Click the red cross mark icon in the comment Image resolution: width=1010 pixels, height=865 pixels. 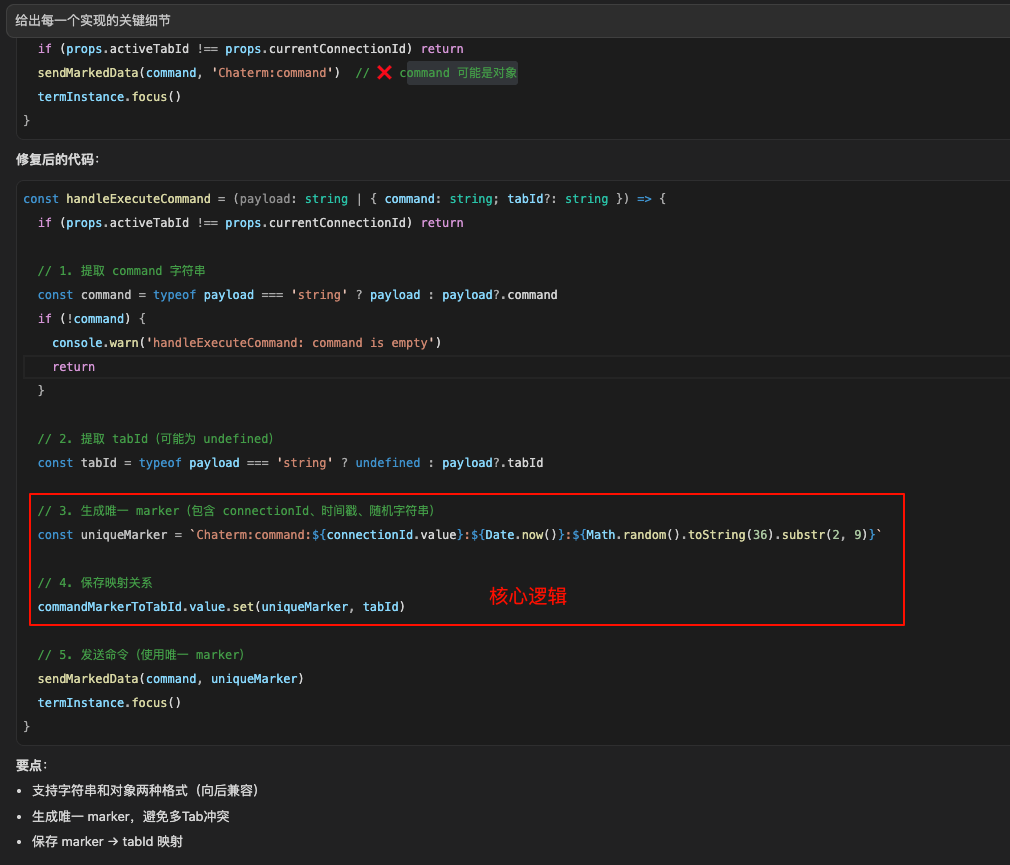coord(384,73)
